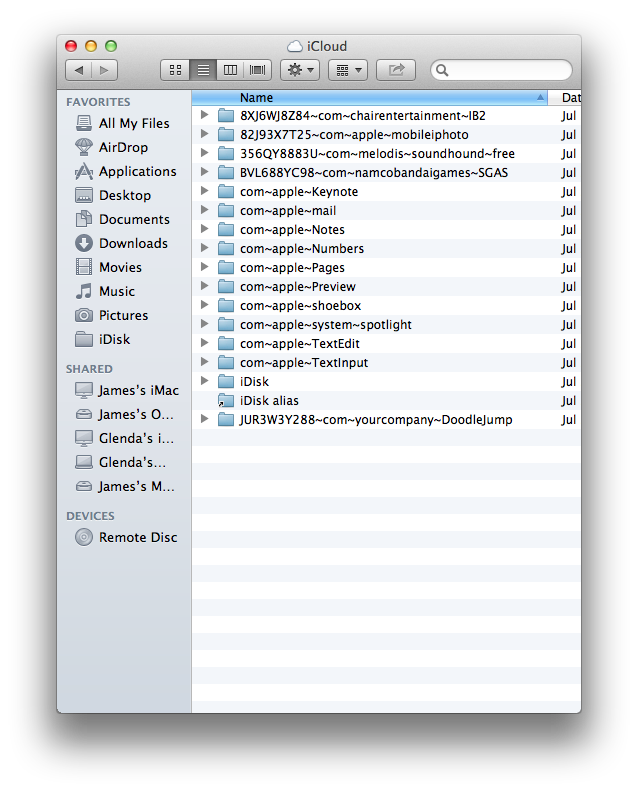This screenshot has width=638, height=792.
Task: Expand the com~apple~Keynote folder
Action: pyautogui.click(x=205, y=191)
